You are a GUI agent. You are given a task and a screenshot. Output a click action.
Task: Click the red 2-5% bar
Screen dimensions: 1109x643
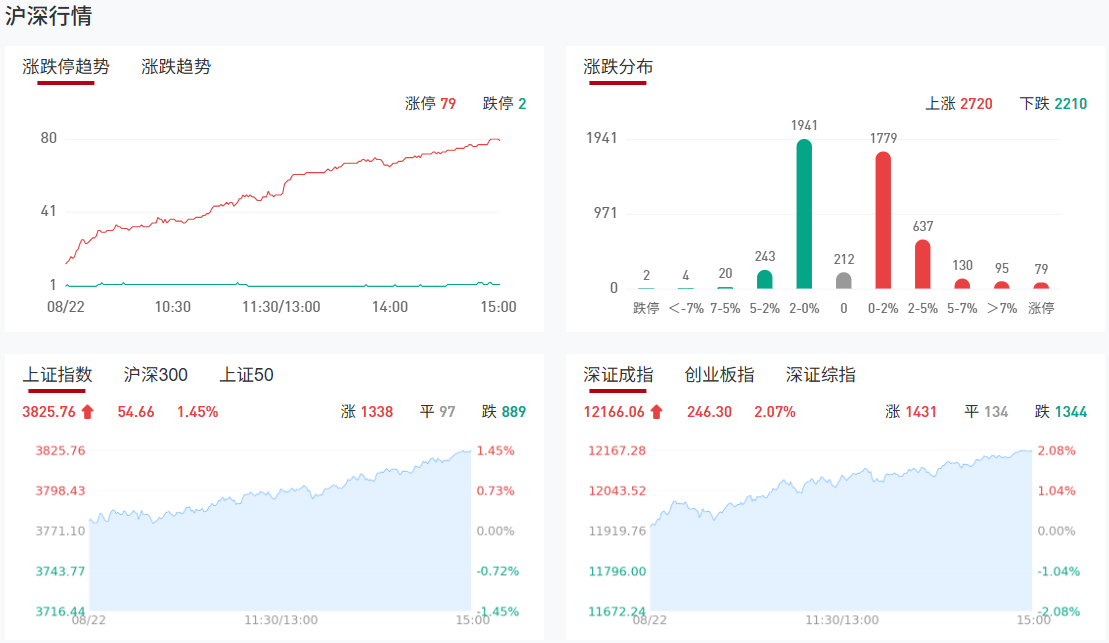coord(923,264)
